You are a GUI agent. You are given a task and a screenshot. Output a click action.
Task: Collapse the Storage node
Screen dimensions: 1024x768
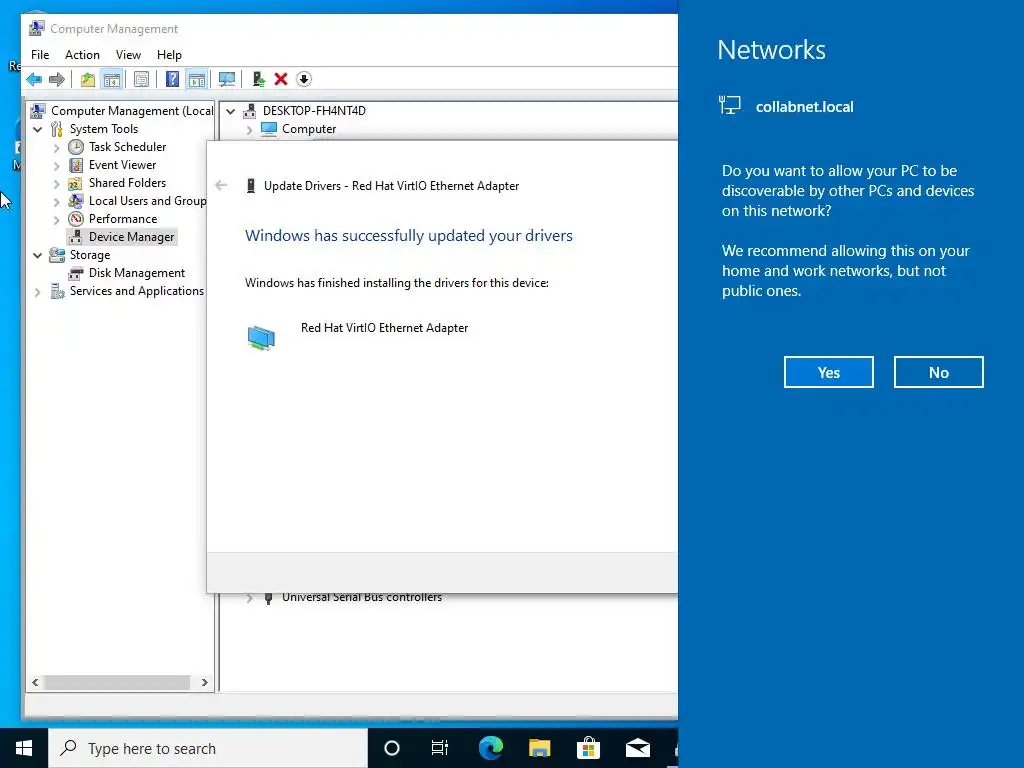(38, 255)
